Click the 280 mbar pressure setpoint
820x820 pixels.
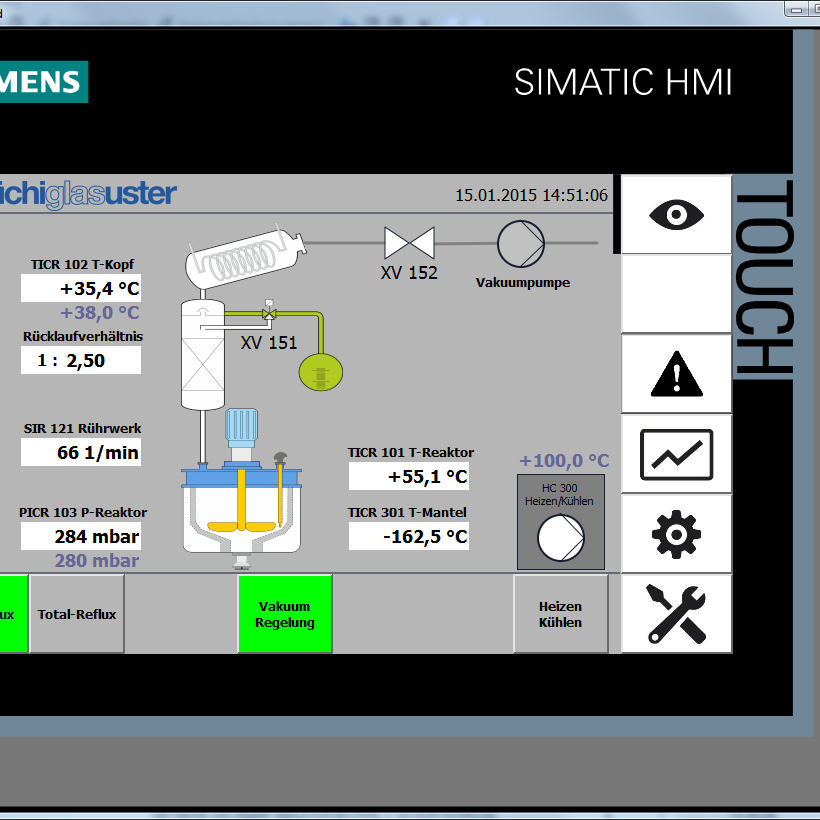coord(97,561)
